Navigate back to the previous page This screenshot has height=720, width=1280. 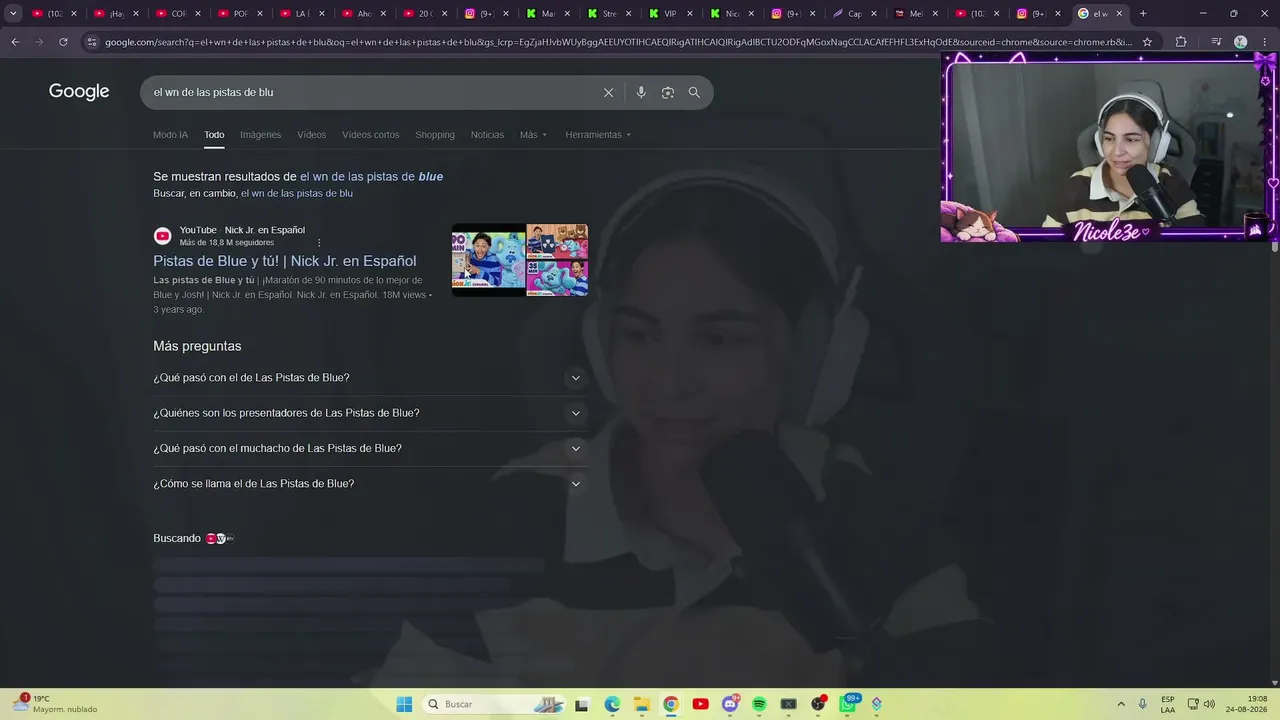pos(15,42)
